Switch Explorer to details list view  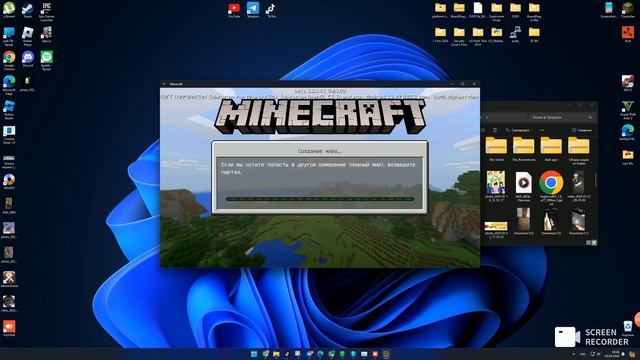[x=588, y=242]
